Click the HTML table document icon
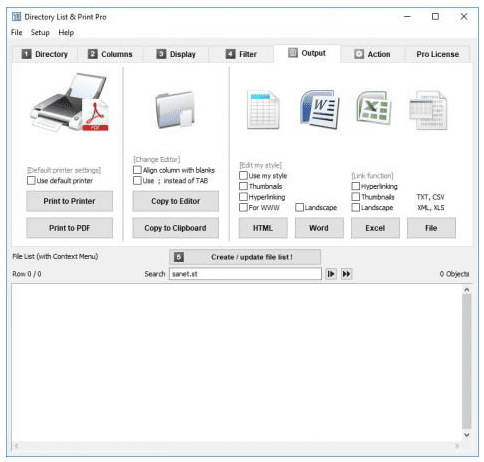The image size is (484, 462). [263, 109]
